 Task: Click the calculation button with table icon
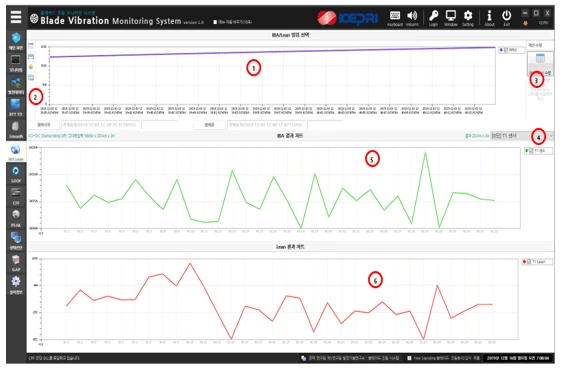tap(540, 63)
